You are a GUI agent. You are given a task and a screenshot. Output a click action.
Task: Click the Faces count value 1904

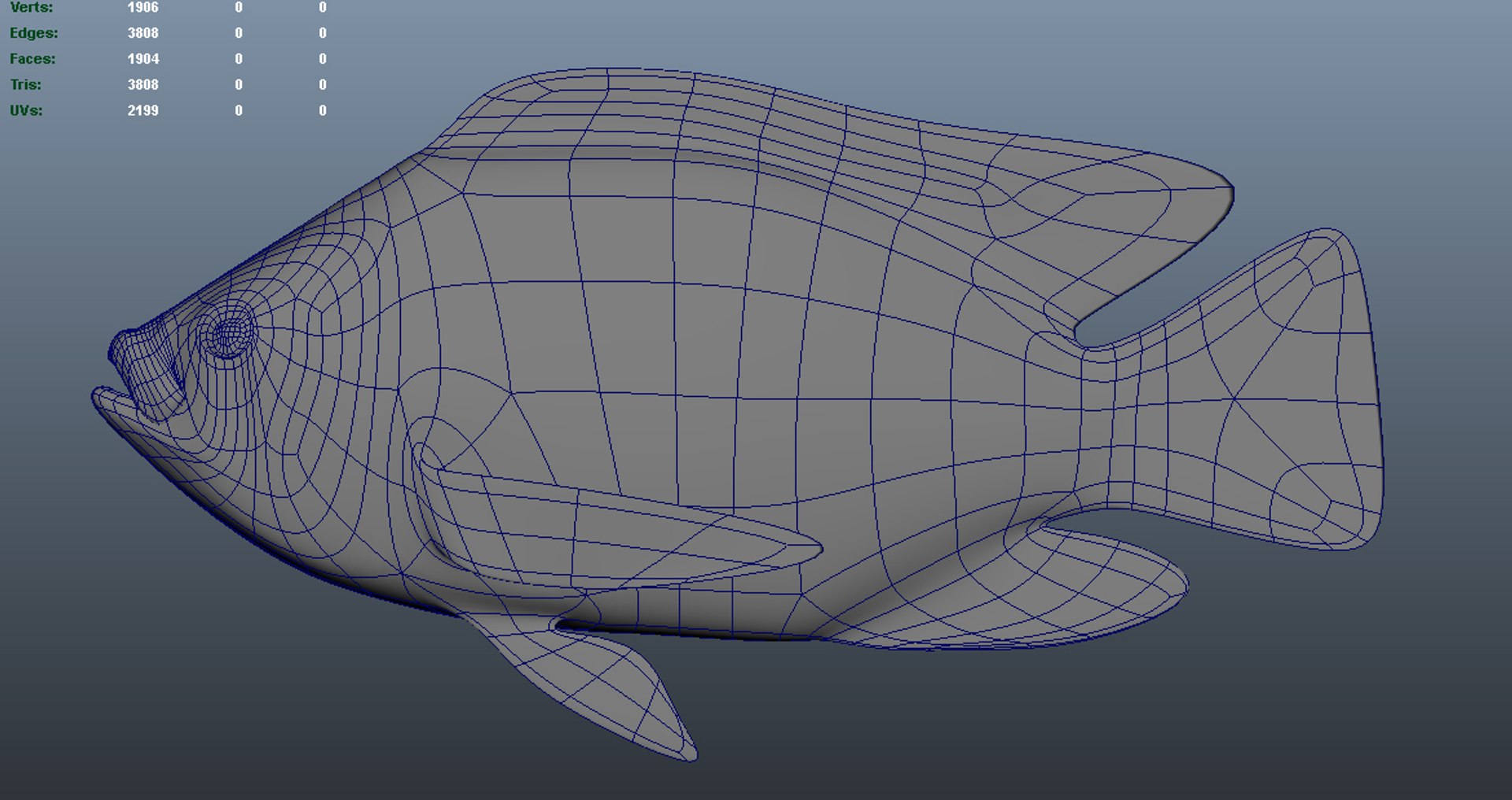[143, 59]
